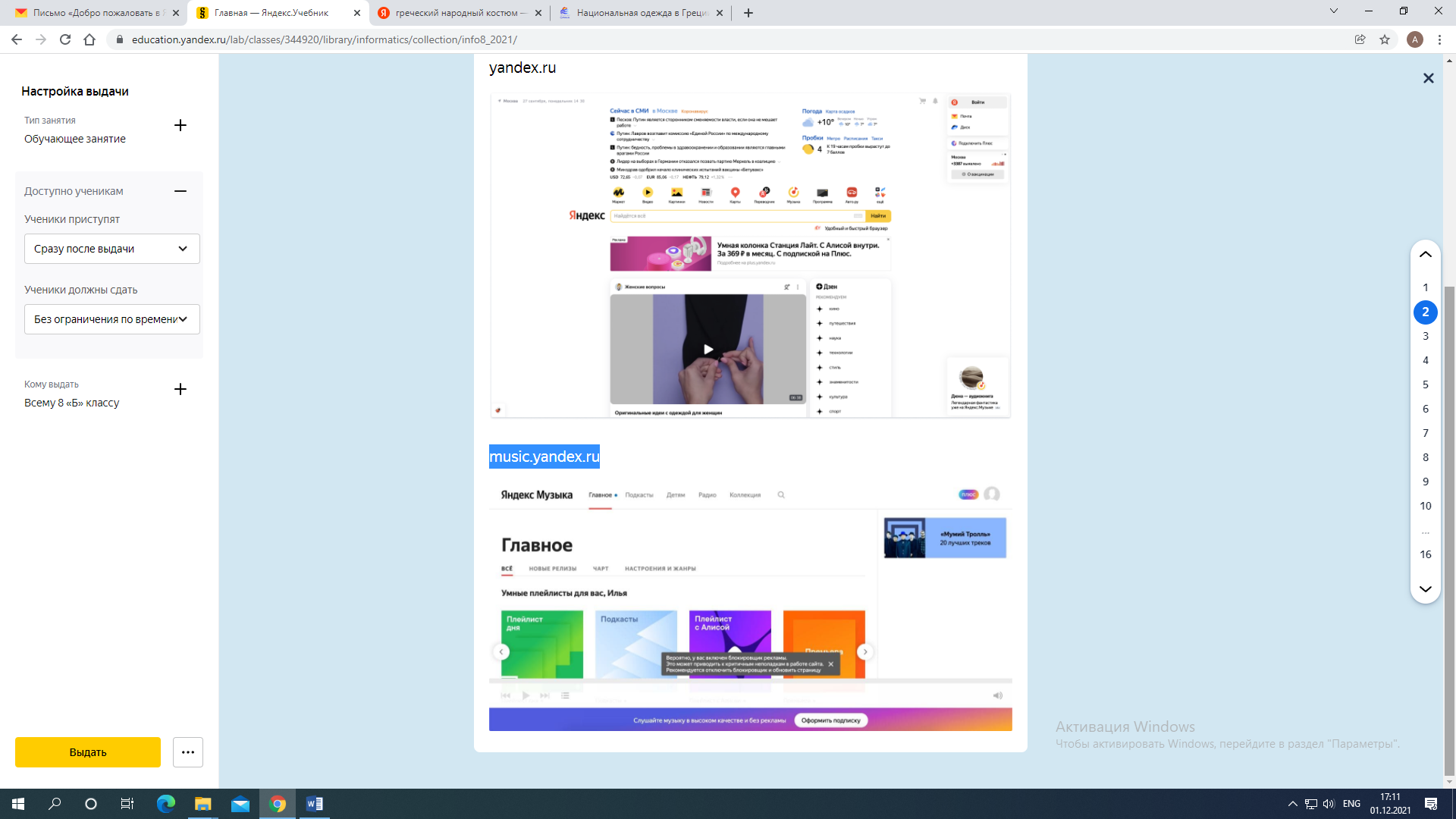1456x819 pixels.
Task: Bookmark this page with the star icon
Action: pos(1385,39)
